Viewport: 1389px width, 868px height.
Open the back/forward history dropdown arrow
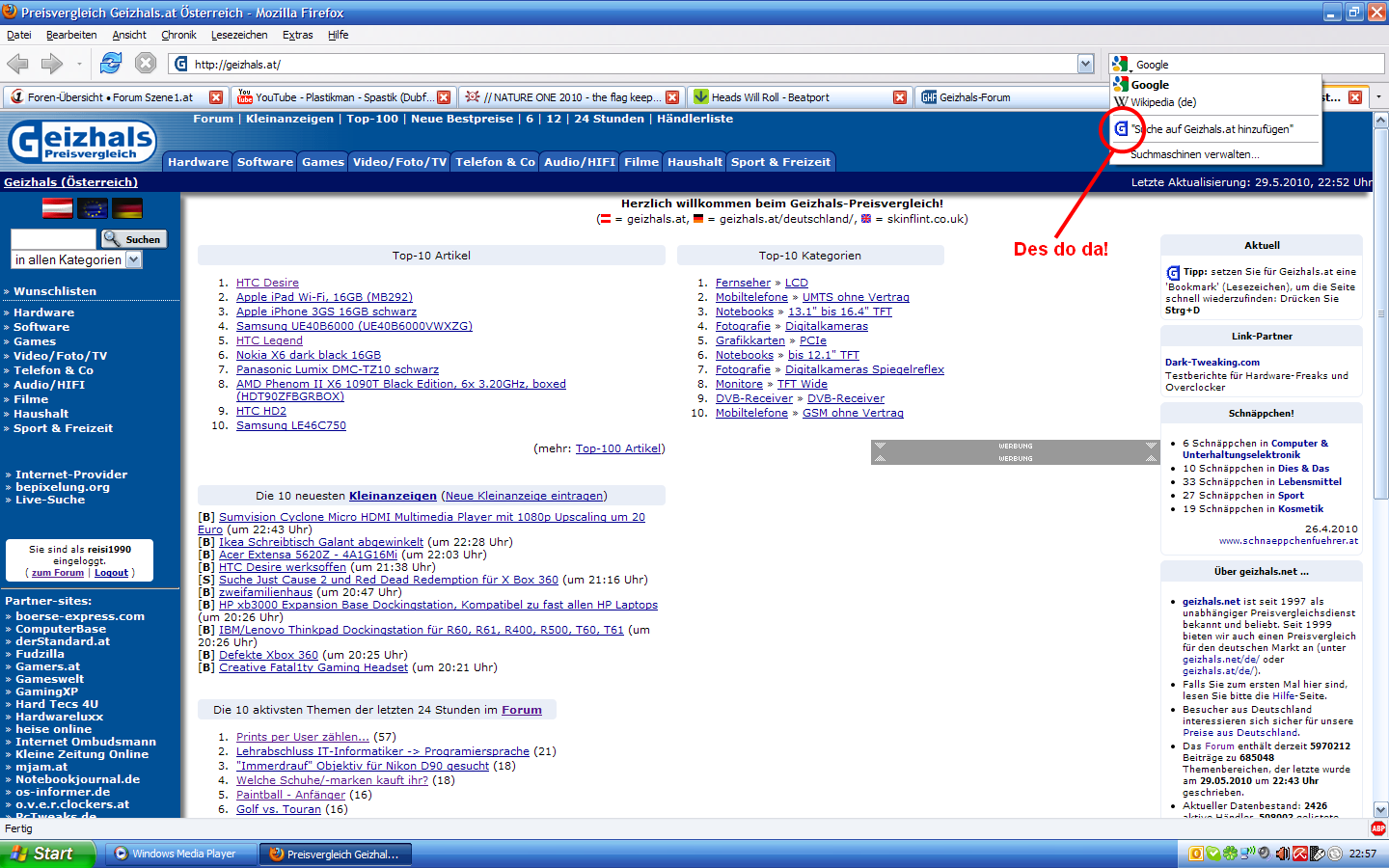tap(79, 65)
